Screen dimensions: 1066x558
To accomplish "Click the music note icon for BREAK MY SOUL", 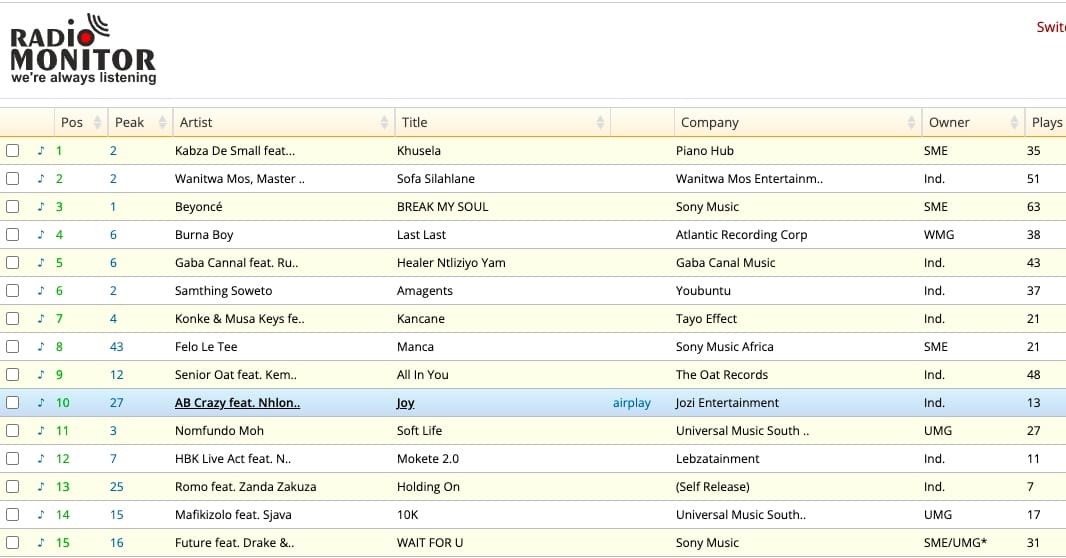I will (41, 207).
